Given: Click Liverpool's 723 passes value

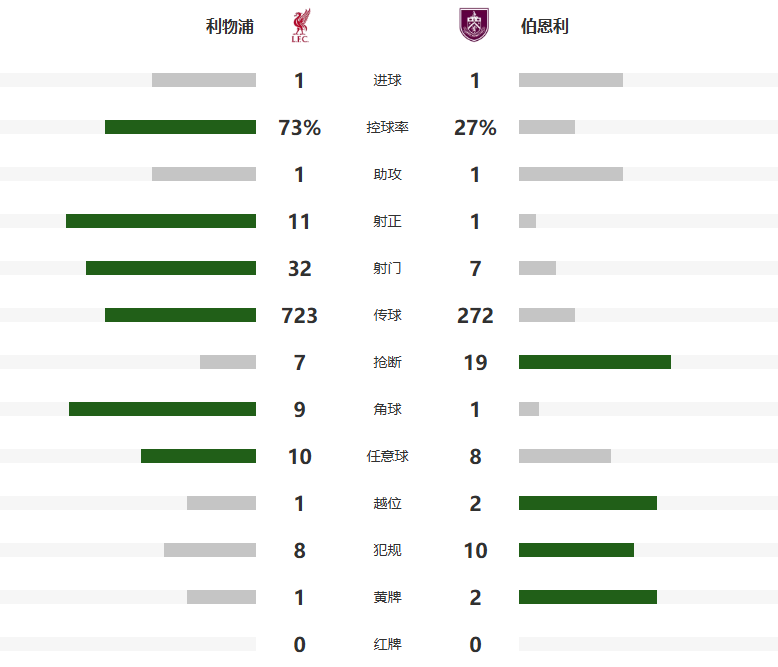Looking at the screenshot, I should 299,316.
